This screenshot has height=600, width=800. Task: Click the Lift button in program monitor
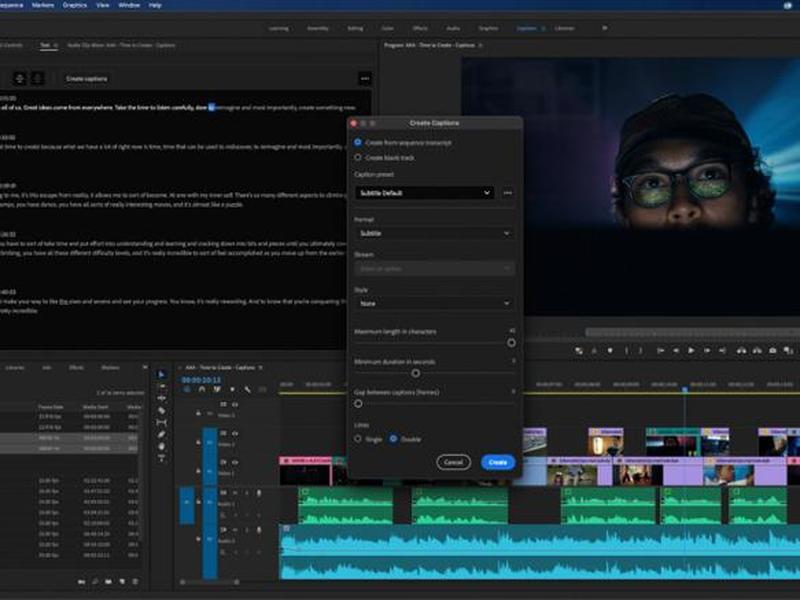[x=741, y=351]
